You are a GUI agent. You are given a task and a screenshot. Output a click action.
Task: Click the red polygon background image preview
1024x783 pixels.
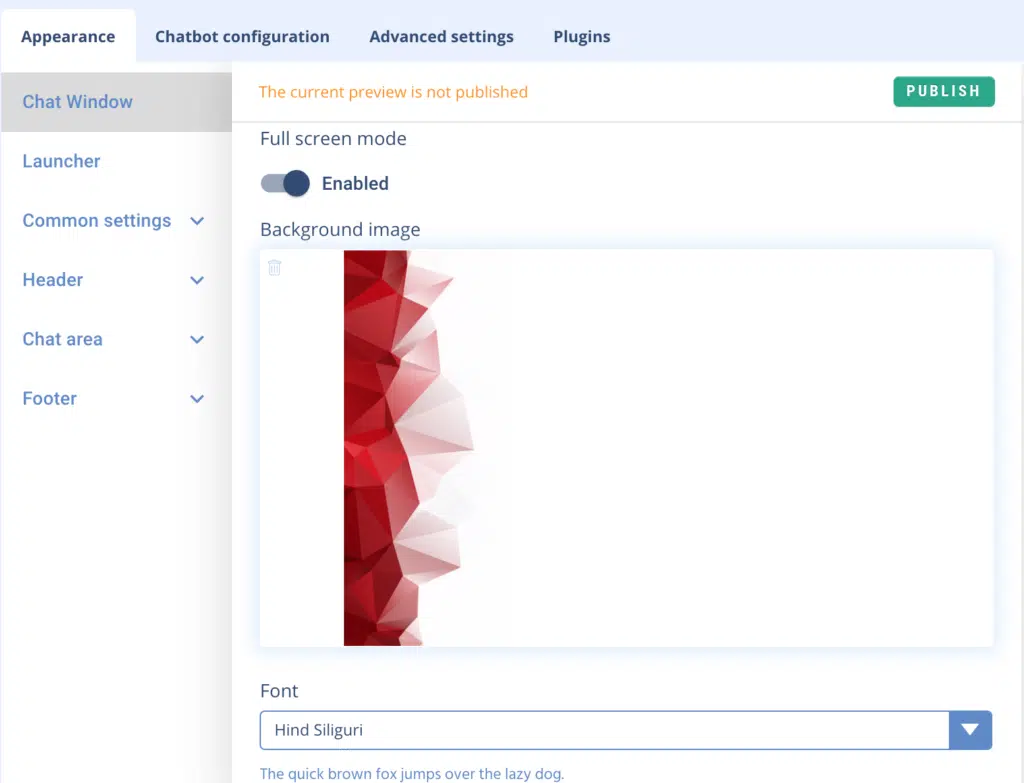pos(400,448)
